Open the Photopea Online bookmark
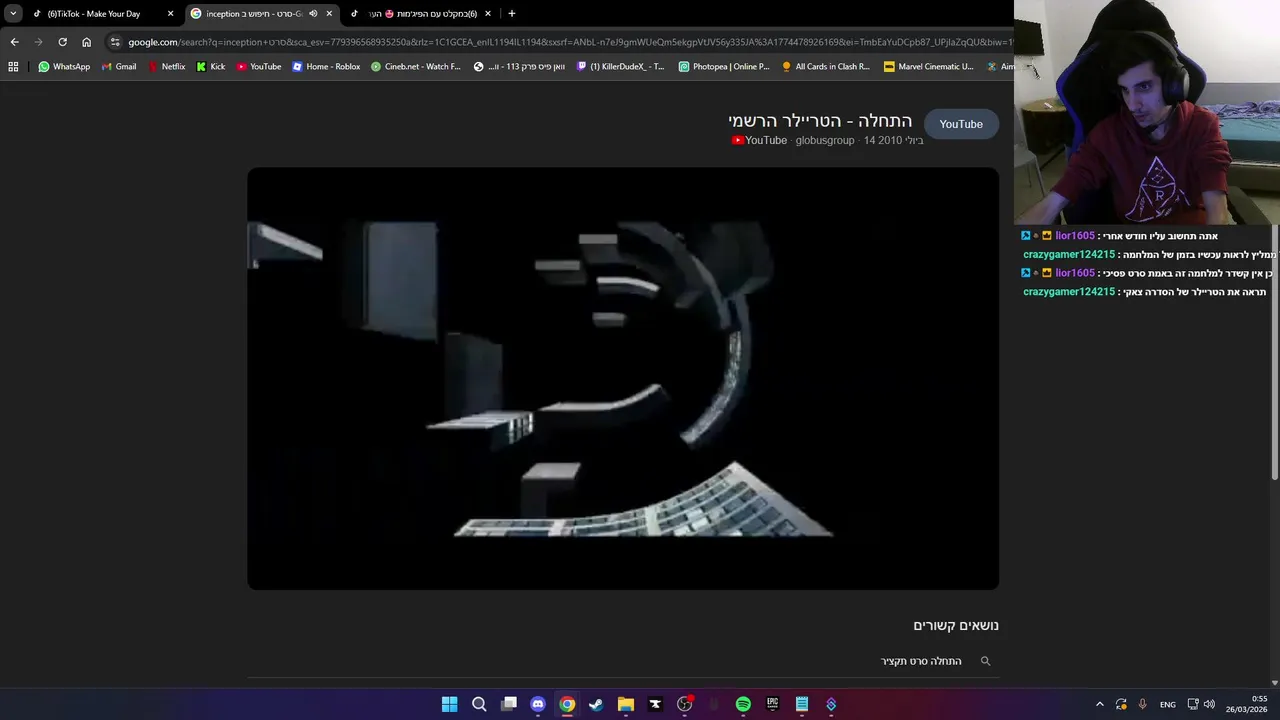1280x720 pixels. pyautogui.click(x=724, y=67)
